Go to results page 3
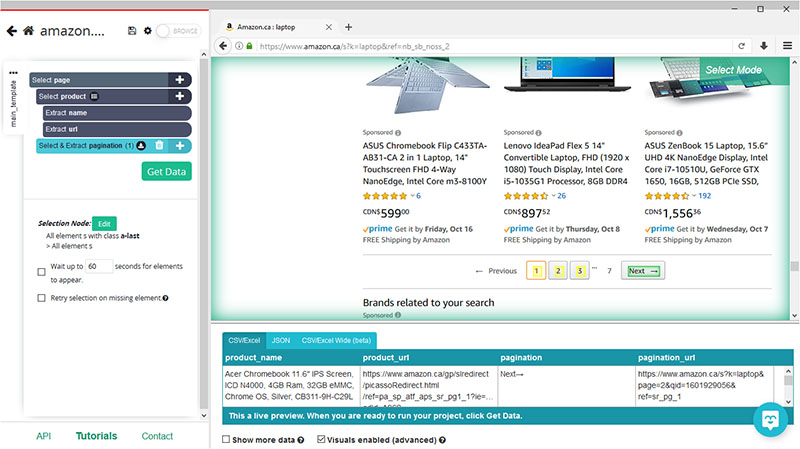800x449 pixels. pos(580,271)
